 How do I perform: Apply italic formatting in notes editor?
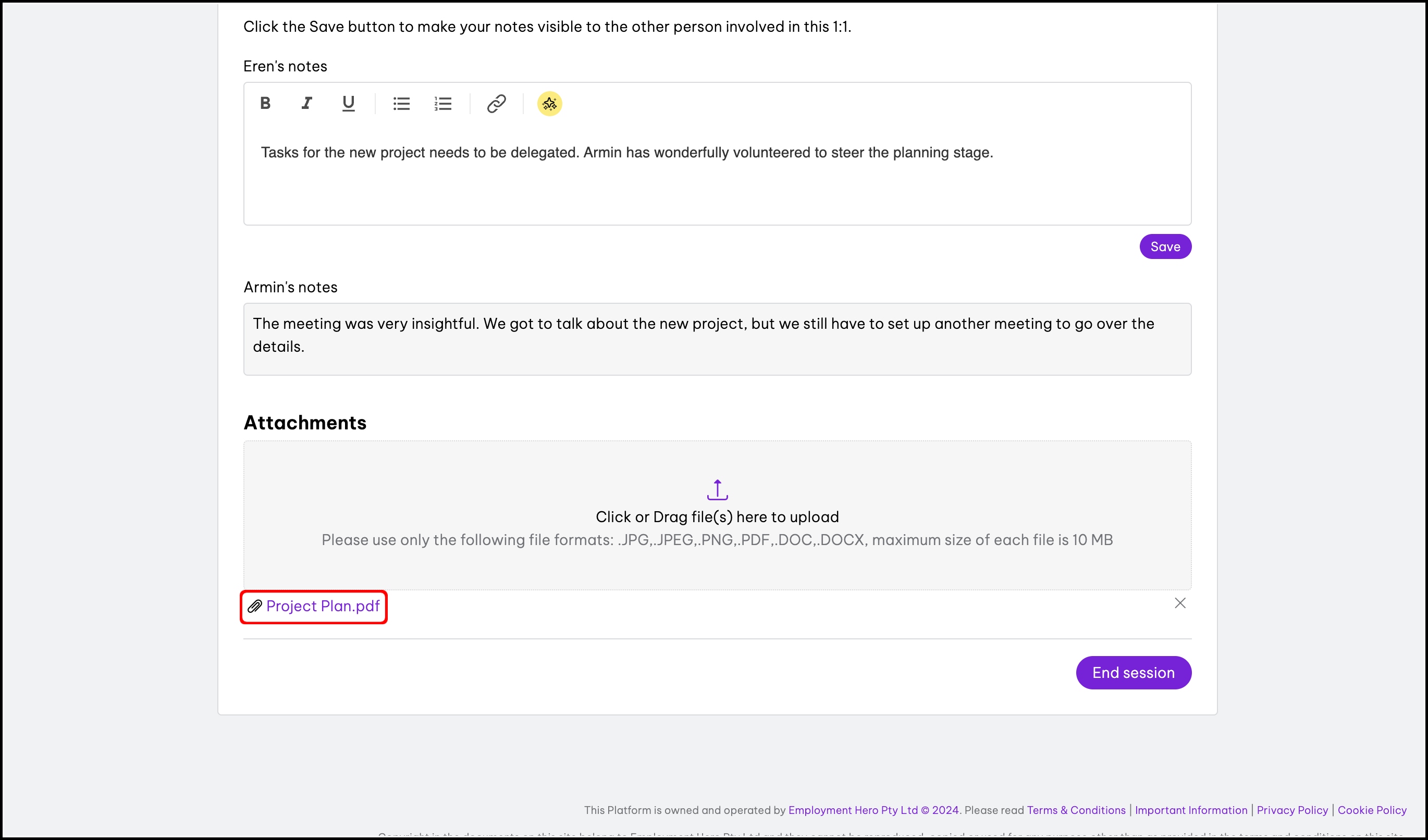pyautogui.click(x=306, y=104)
